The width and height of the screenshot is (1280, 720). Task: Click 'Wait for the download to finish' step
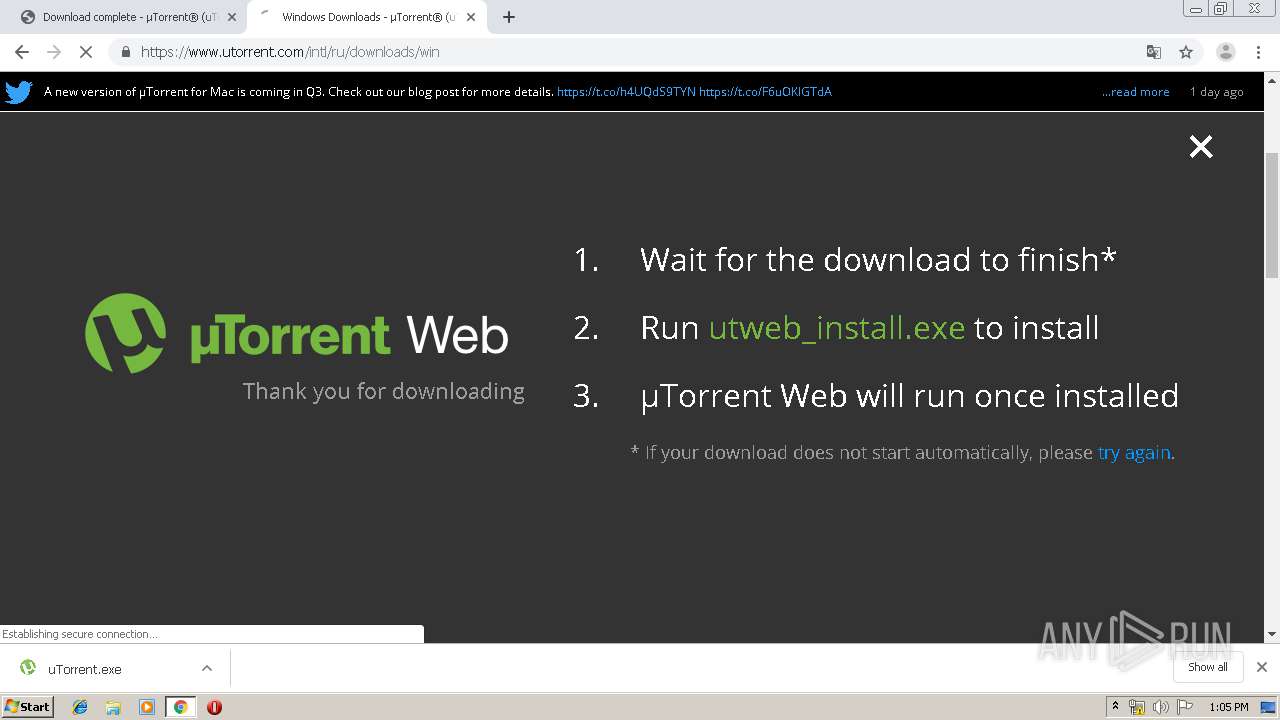pos(878,260)
